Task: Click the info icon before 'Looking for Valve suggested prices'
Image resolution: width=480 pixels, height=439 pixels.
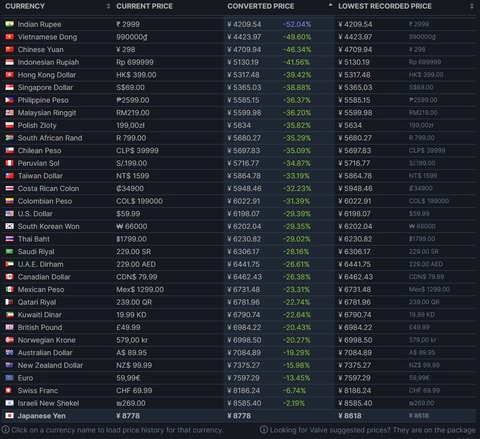Action: 264,430
